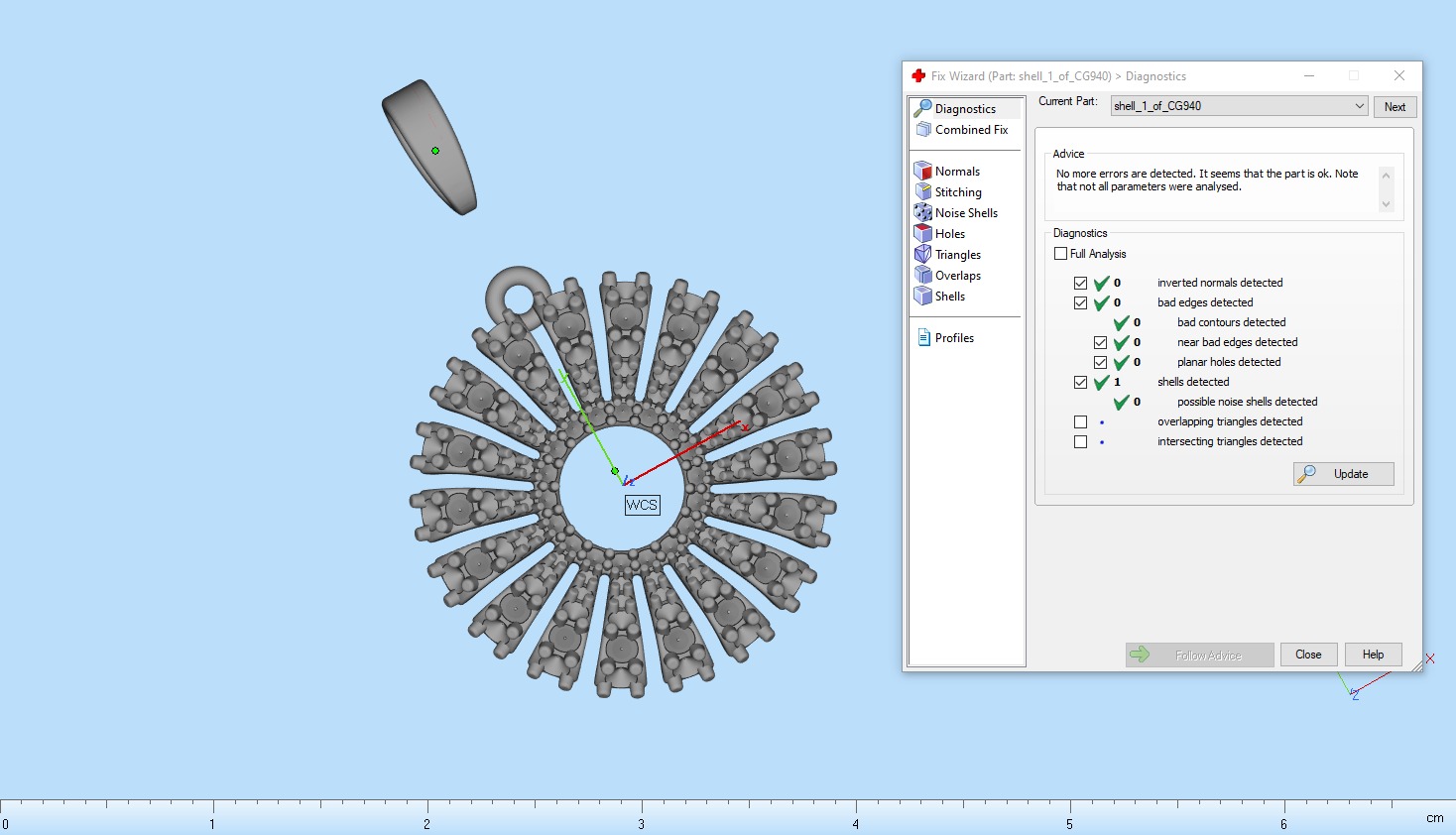Image resolution: width=1456 pixels, height=835 pixels.
Task: Enable the Full Analysis checkbox
Action: (1060, 254)
